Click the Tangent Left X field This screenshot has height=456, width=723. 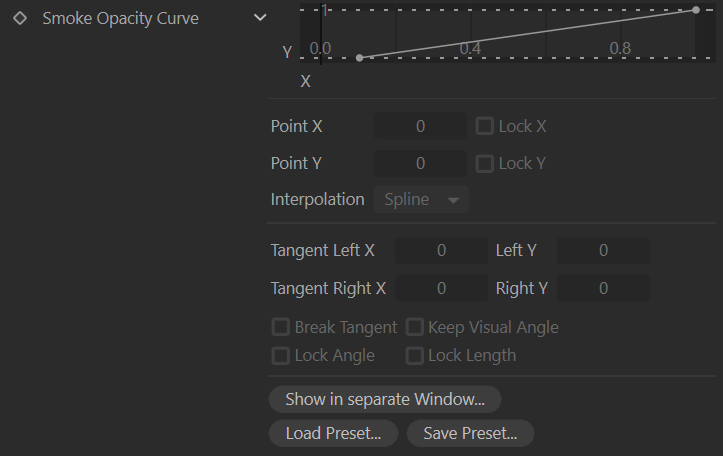point(441,250)
